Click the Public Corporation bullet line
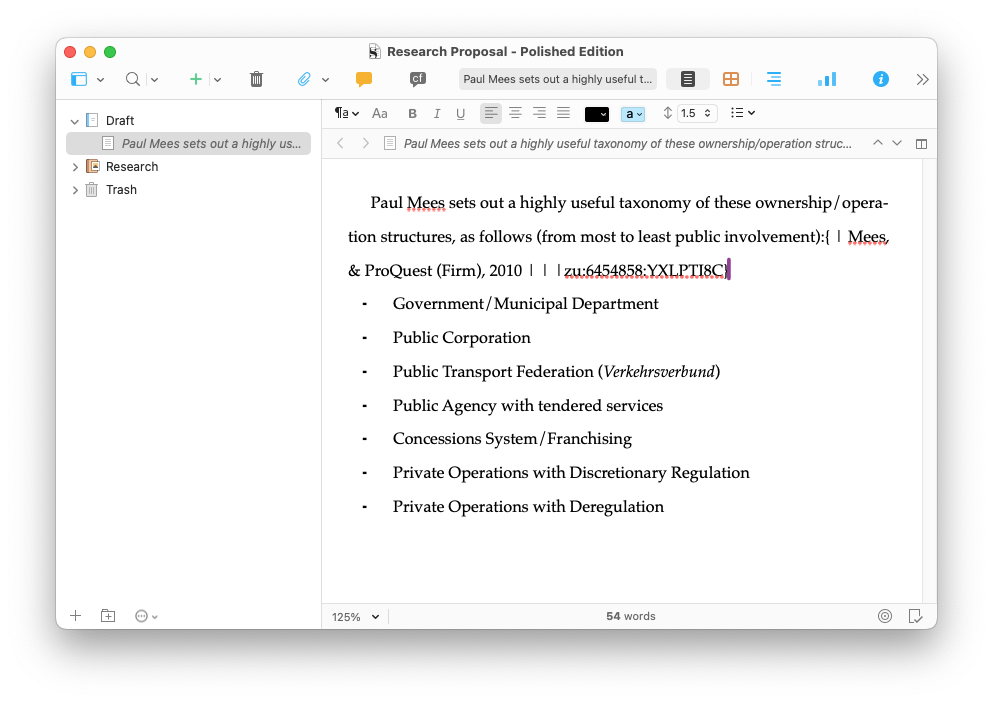Screen dimensions: 993x703 pos(462,338)
